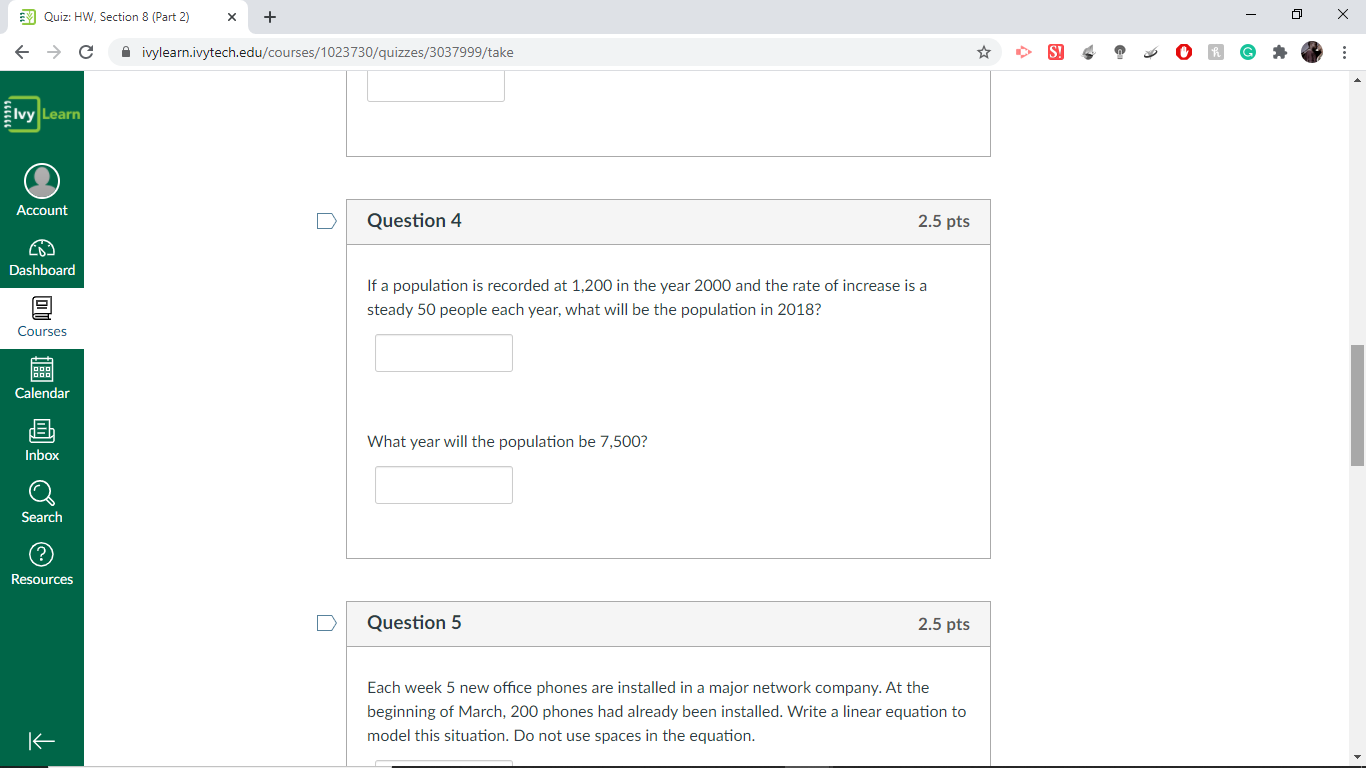
Task: Open the Inbox sidebar icon
Action: coord(41,440)
